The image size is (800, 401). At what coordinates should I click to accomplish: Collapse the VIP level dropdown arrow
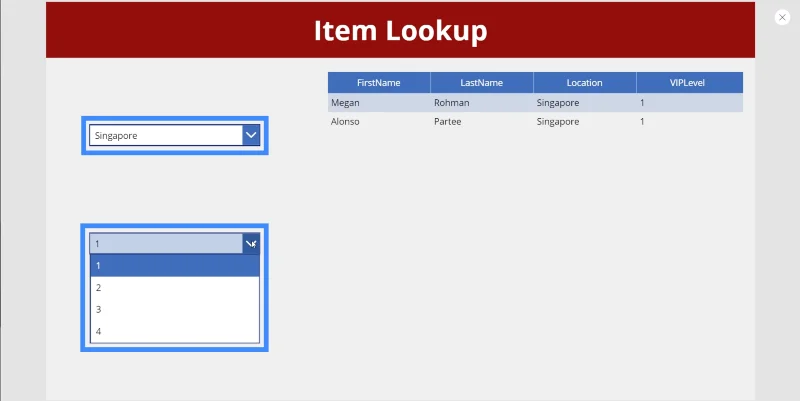[251, 244]
